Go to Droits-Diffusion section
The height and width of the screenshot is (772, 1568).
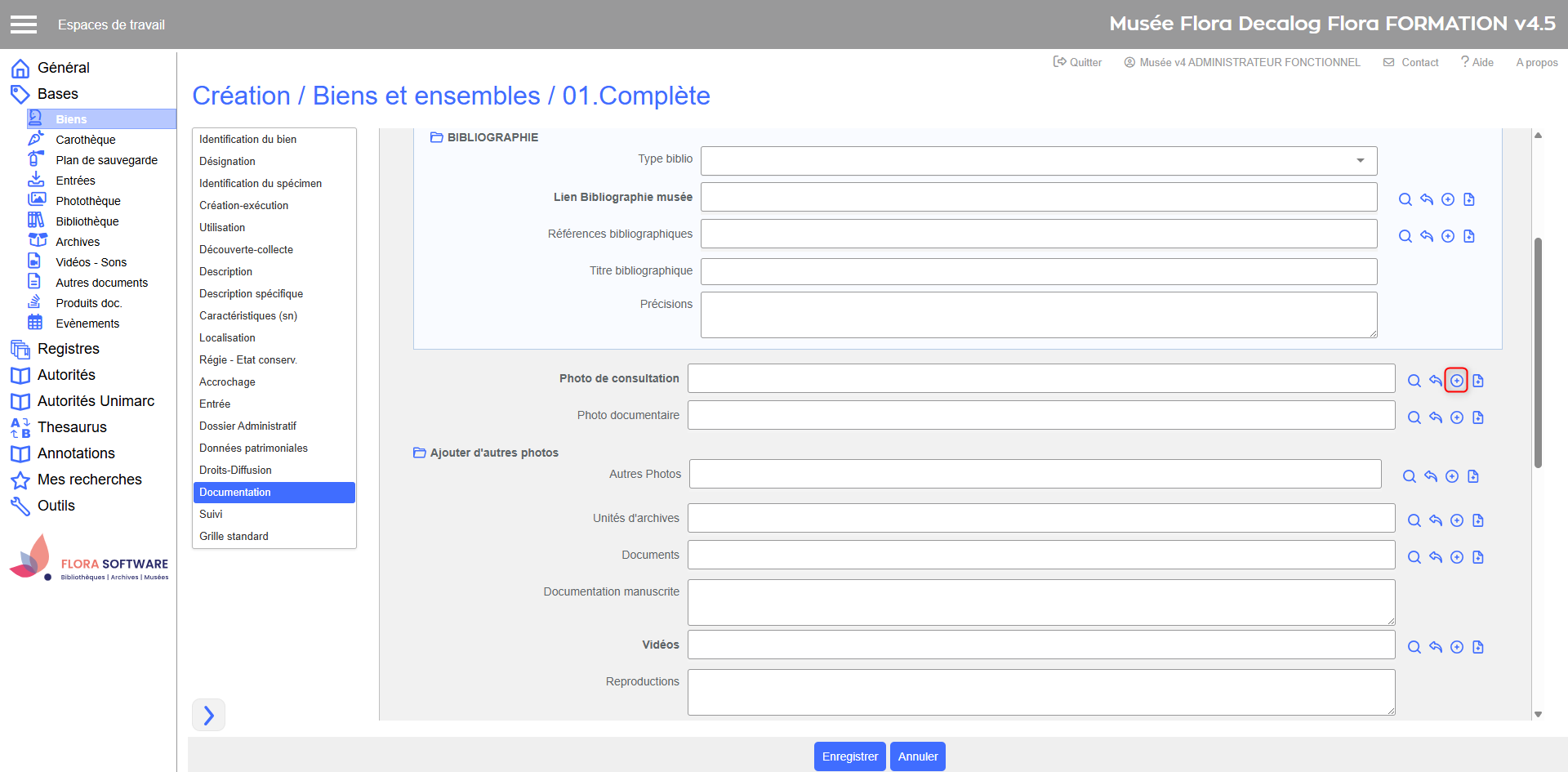pyautogui.click(x=235, y=470)
